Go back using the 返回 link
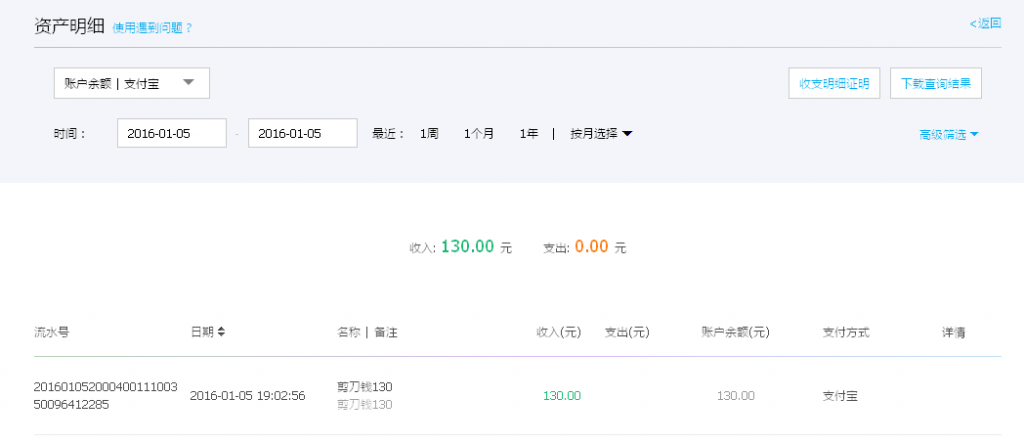The width and height of the screenshot is (1024, 443). [x=985, y=23]
